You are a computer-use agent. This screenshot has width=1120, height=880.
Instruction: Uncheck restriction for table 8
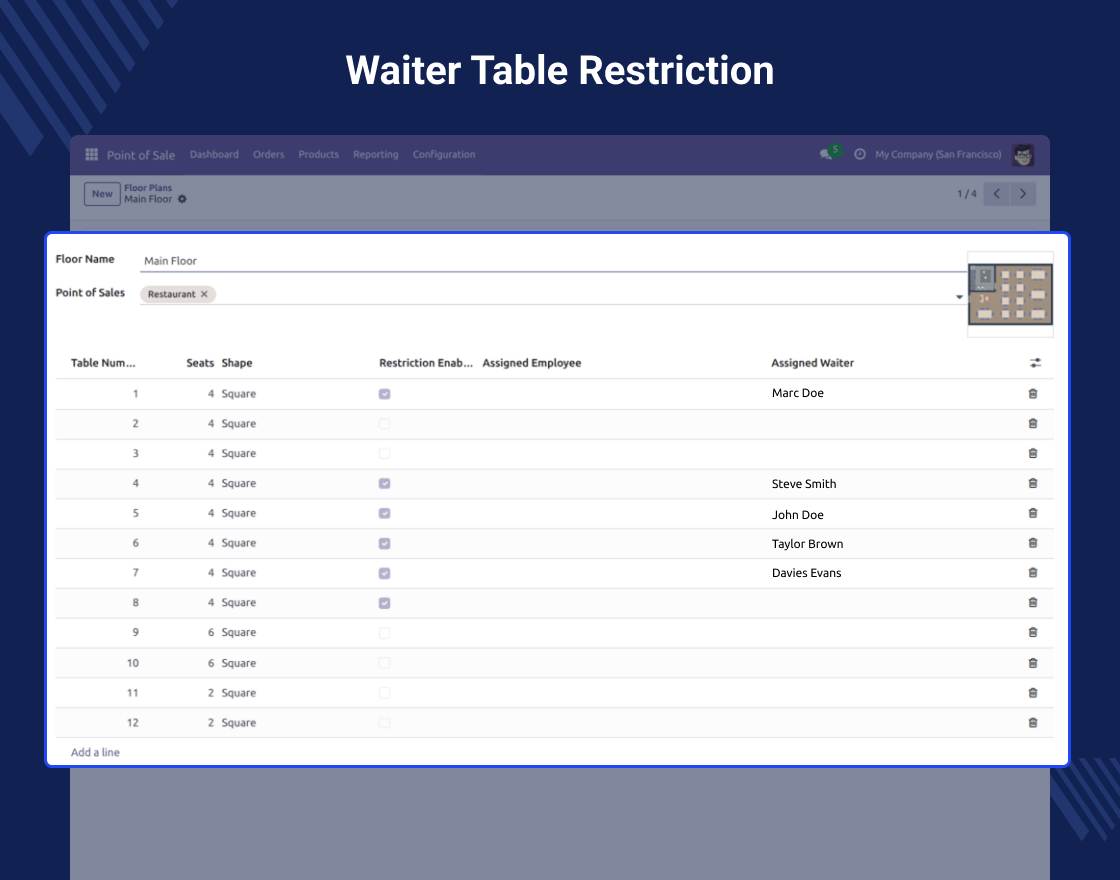(384, 604)
